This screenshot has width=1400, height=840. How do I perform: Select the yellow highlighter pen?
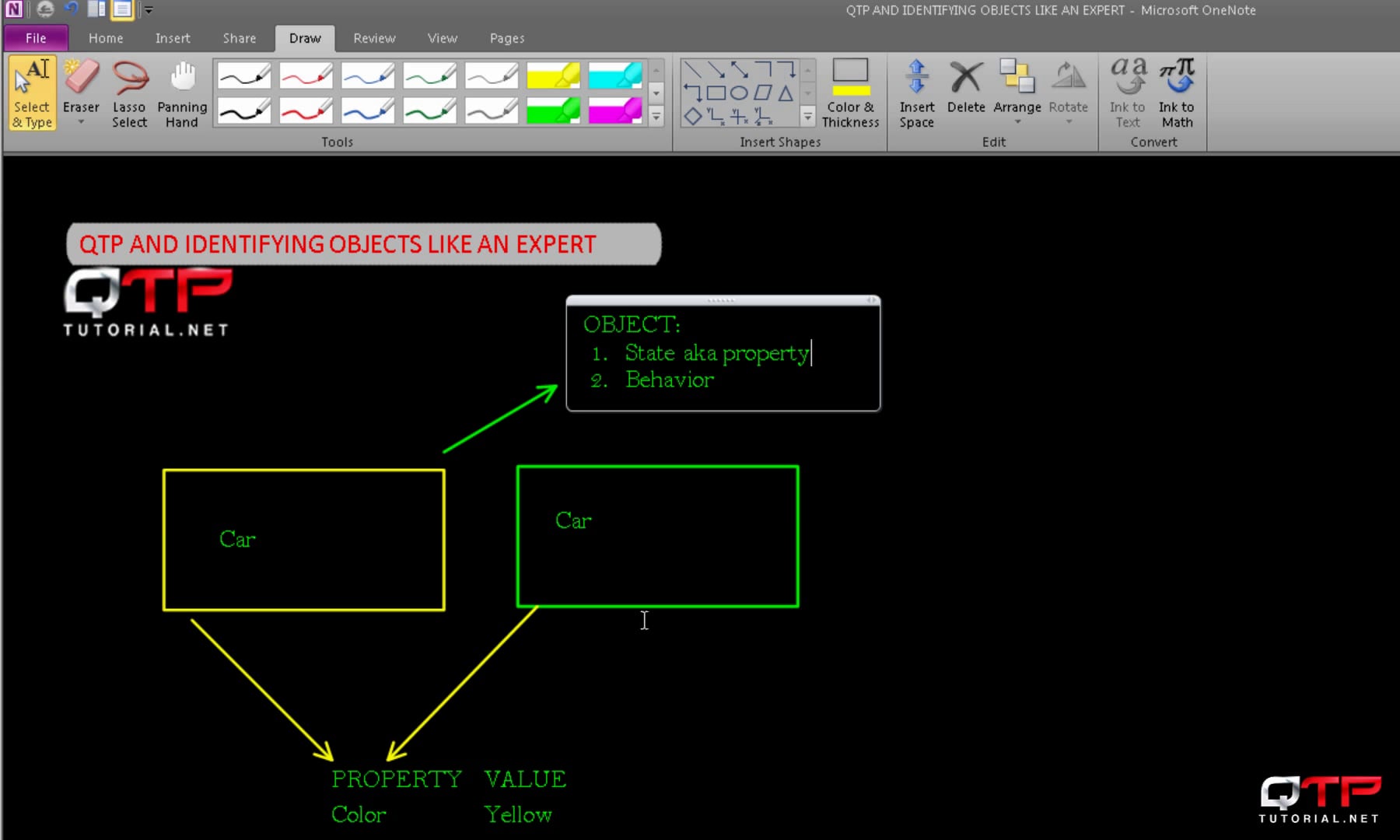[553, 75]
